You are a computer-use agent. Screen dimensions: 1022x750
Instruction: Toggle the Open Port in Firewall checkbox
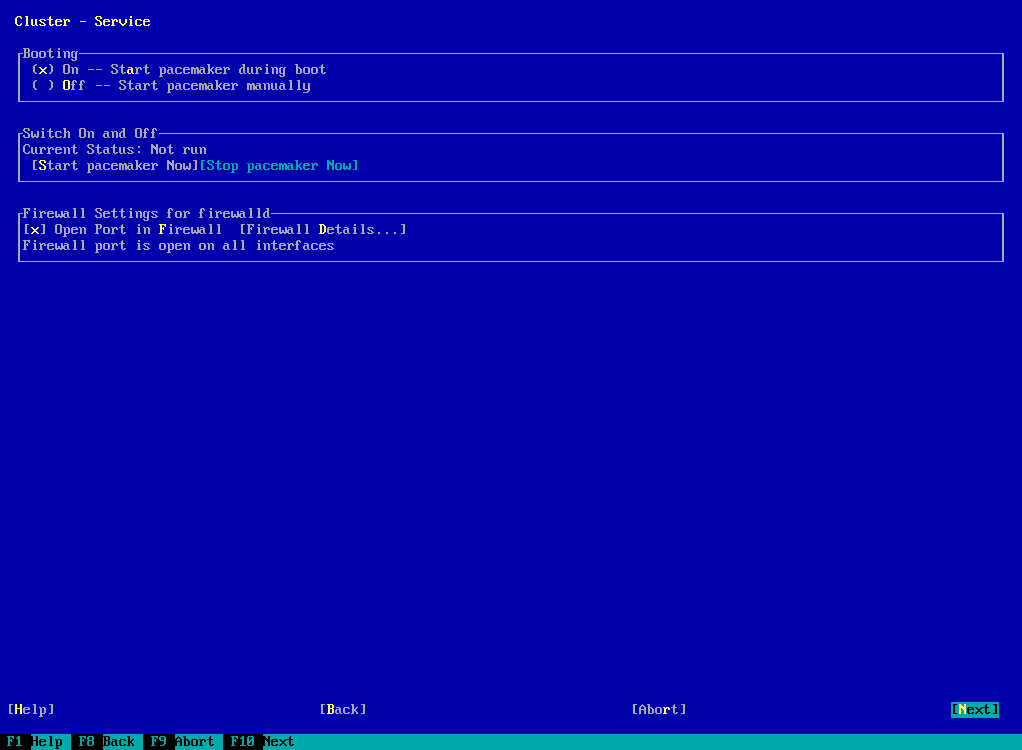(35, 230)
